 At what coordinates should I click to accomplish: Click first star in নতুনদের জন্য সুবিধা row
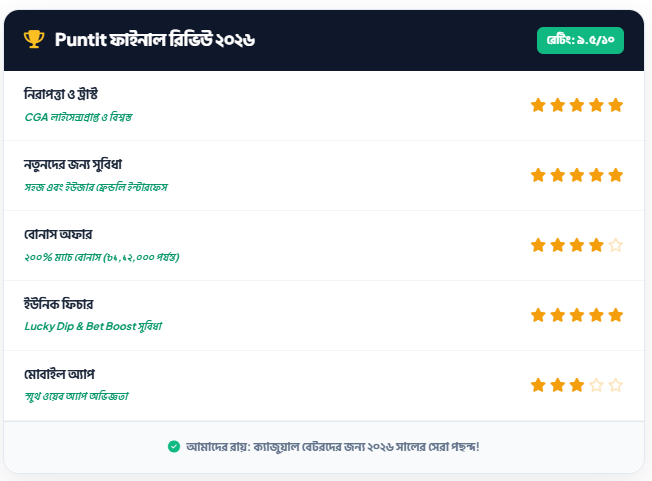538,175
